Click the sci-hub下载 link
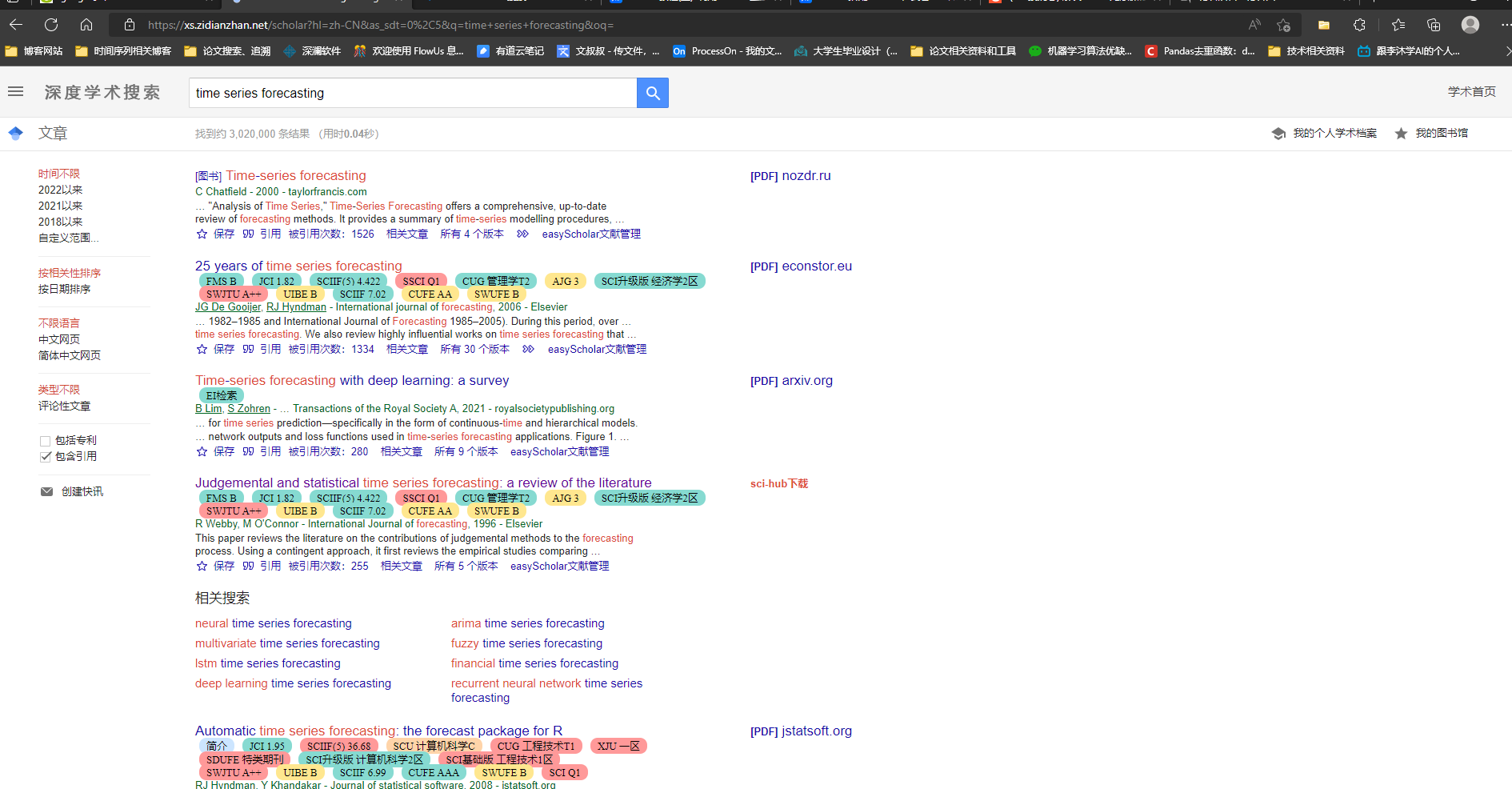 (x=779, y=483)
